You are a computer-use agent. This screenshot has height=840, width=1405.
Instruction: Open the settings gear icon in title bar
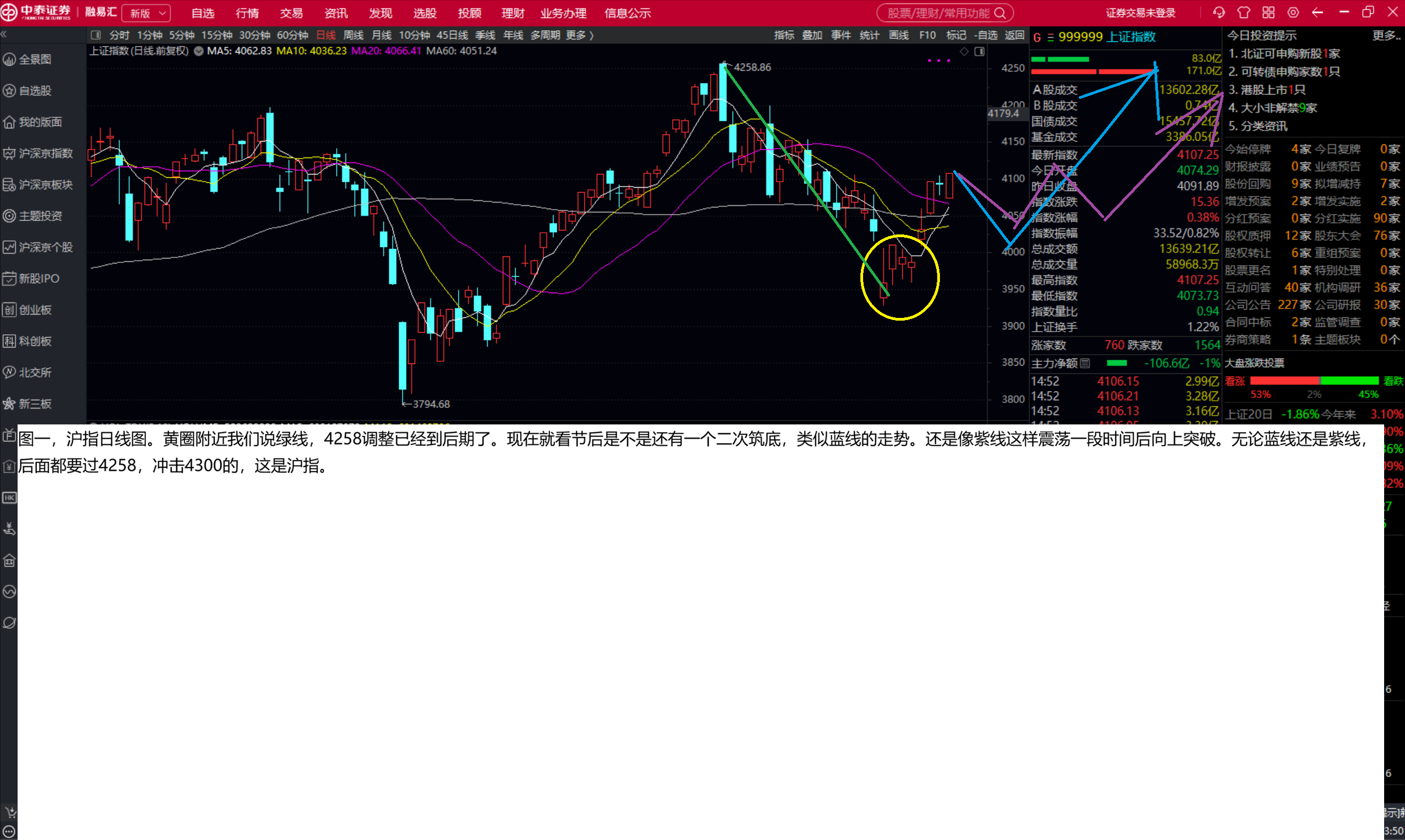1293,13
